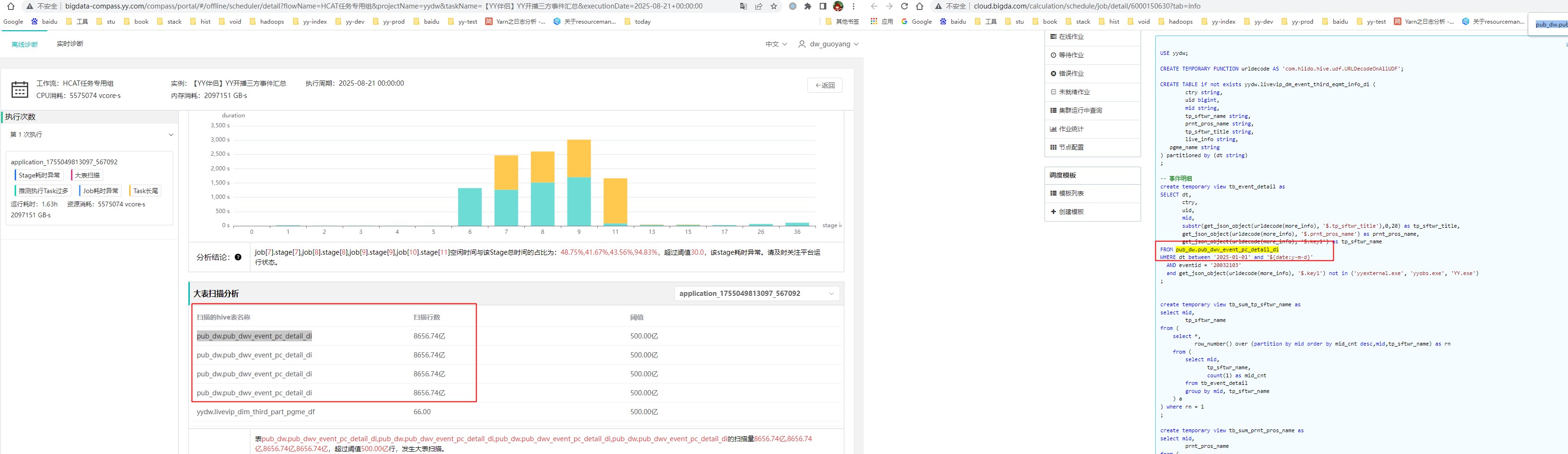Click home icon in right browser window
This screenshot has height=454, width=1568.
pos(920,7)
